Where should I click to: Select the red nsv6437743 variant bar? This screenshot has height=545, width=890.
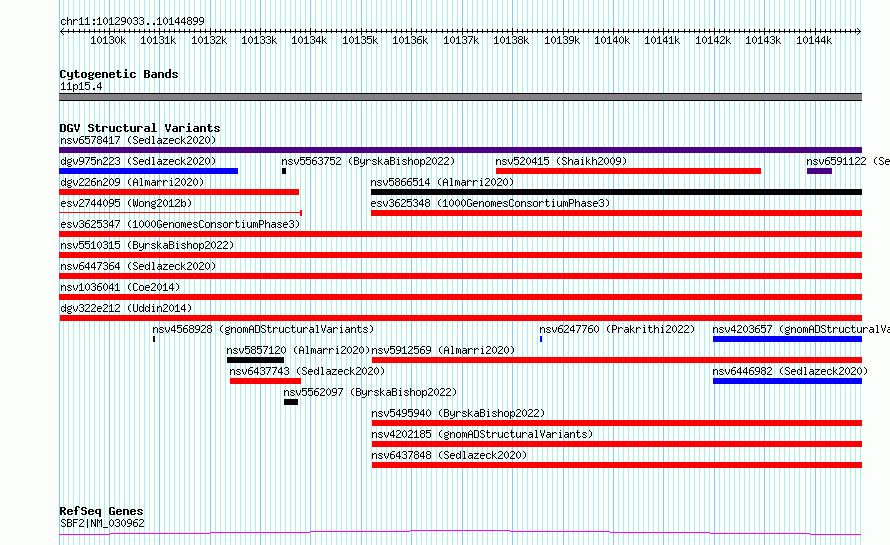click(x=265, y=381)
